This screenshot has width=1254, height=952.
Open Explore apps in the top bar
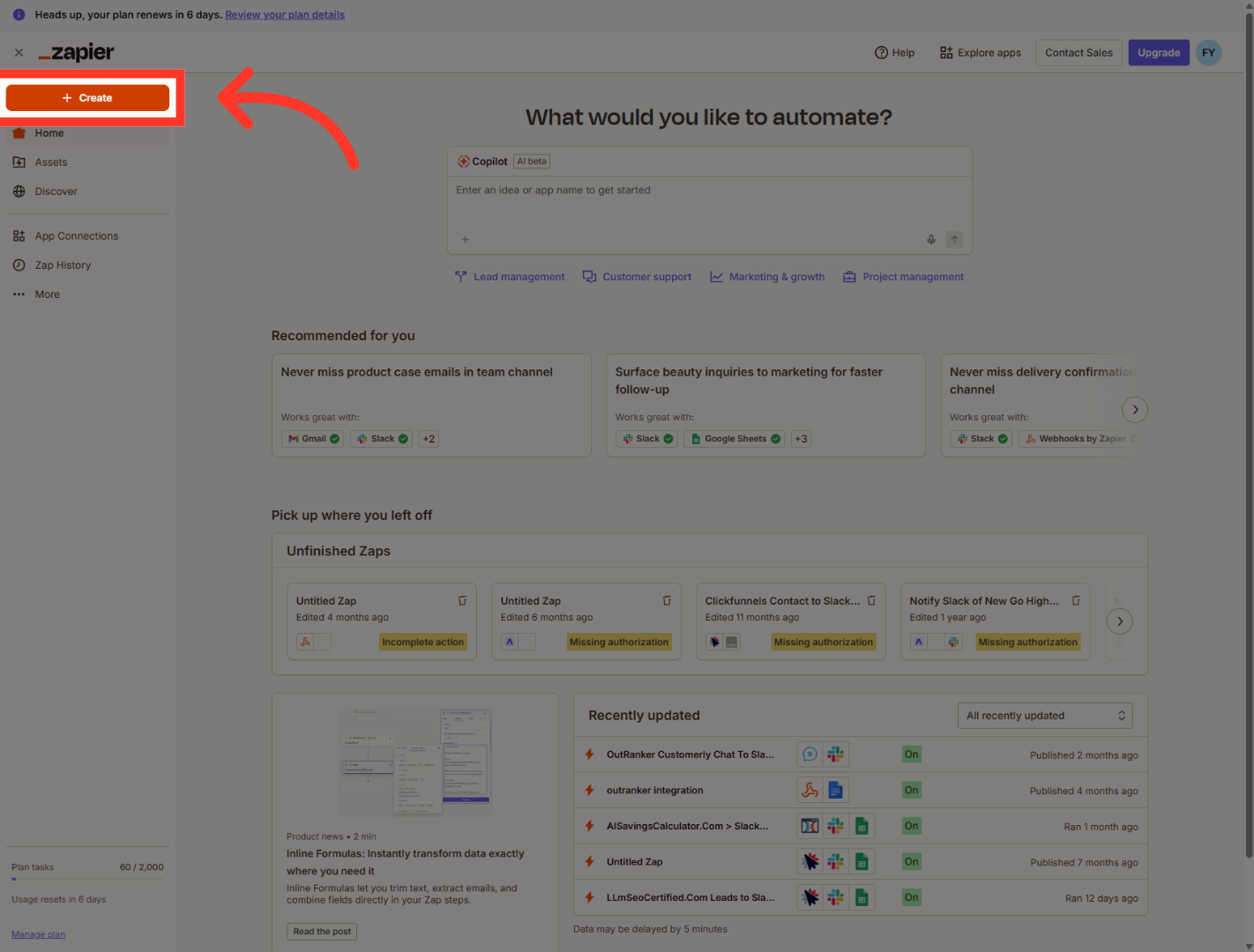tap(981, 53)
